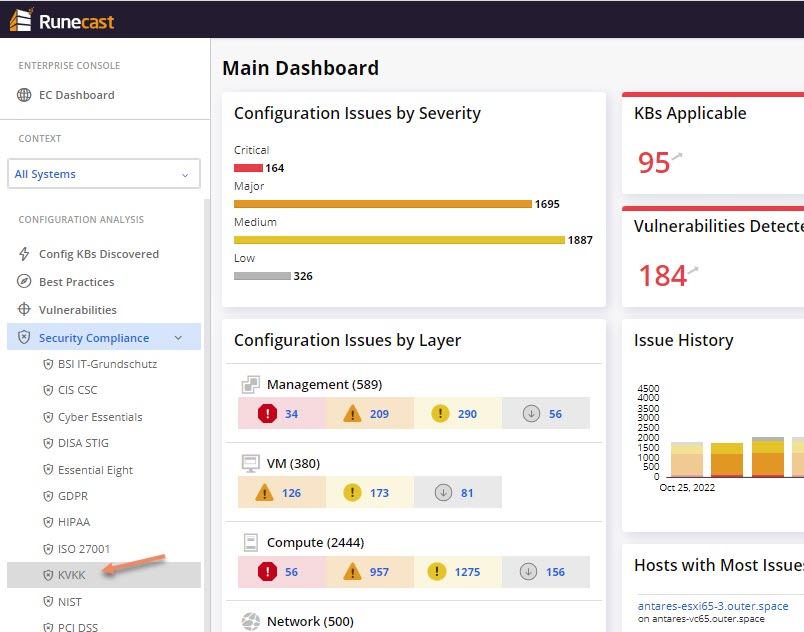Open the PCI DSS compliance profile
804x632 pixels.
click(x=78, y=627)
